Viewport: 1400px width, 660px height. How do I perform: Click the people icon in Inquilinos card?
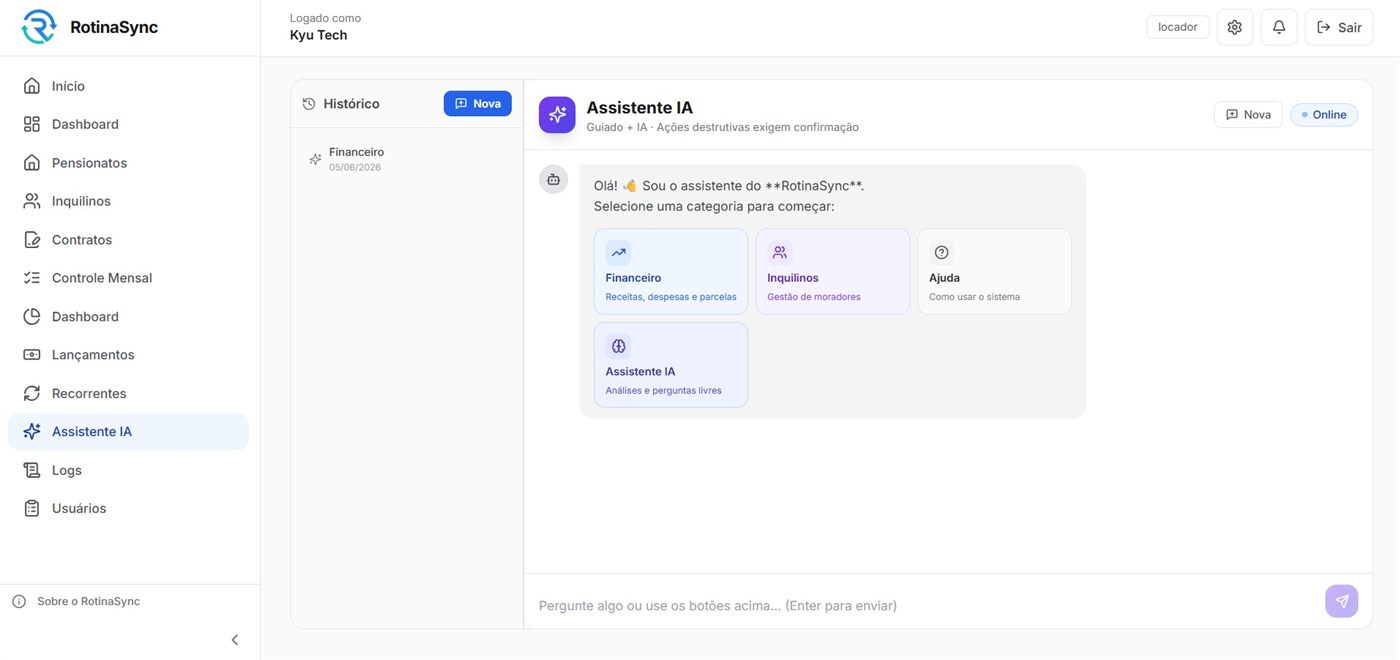(780, 253)
